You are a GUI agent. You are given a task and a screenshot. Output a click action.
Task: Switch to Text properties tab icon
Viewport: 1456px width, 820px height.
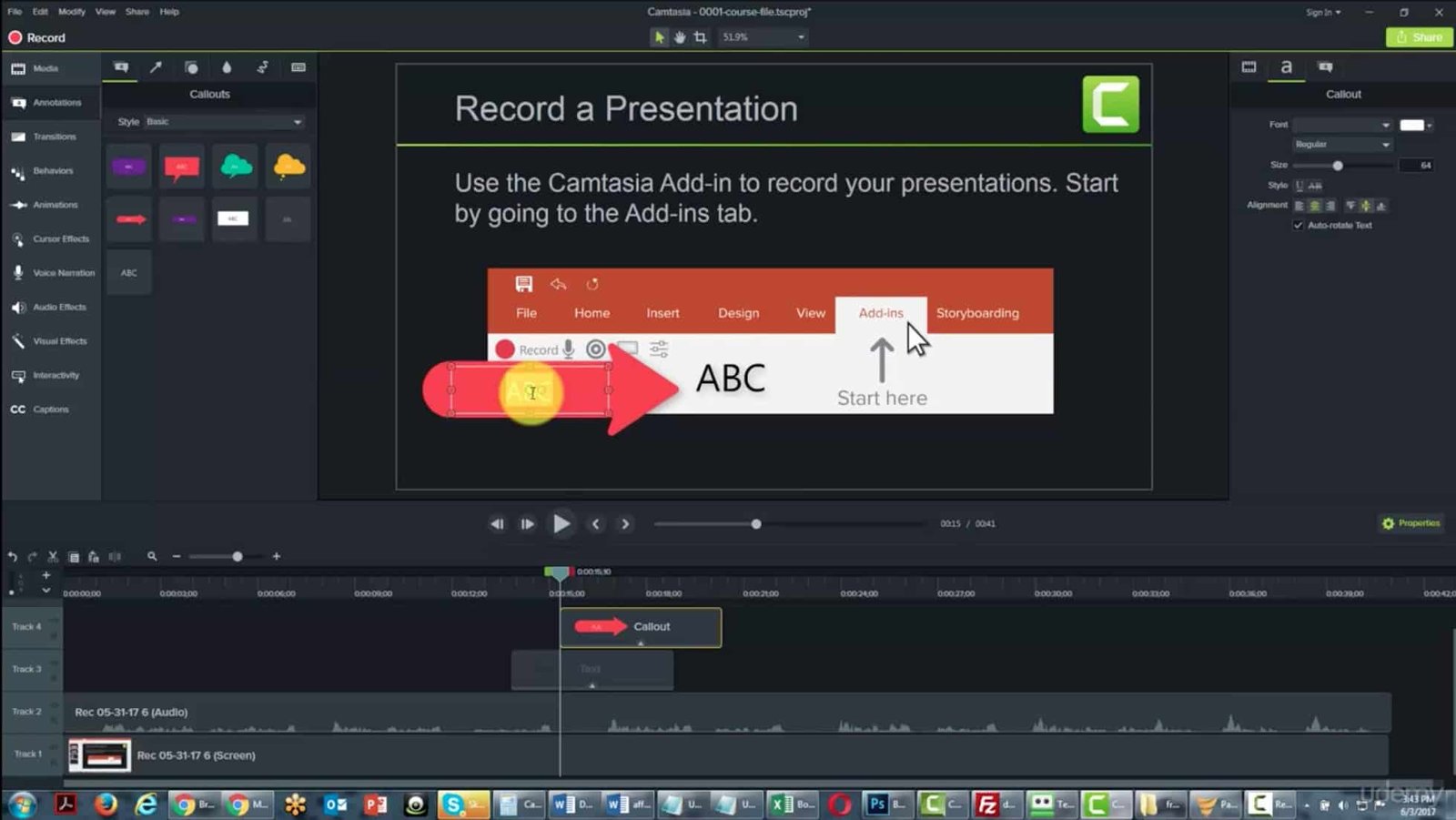(x=1286, y=67)
